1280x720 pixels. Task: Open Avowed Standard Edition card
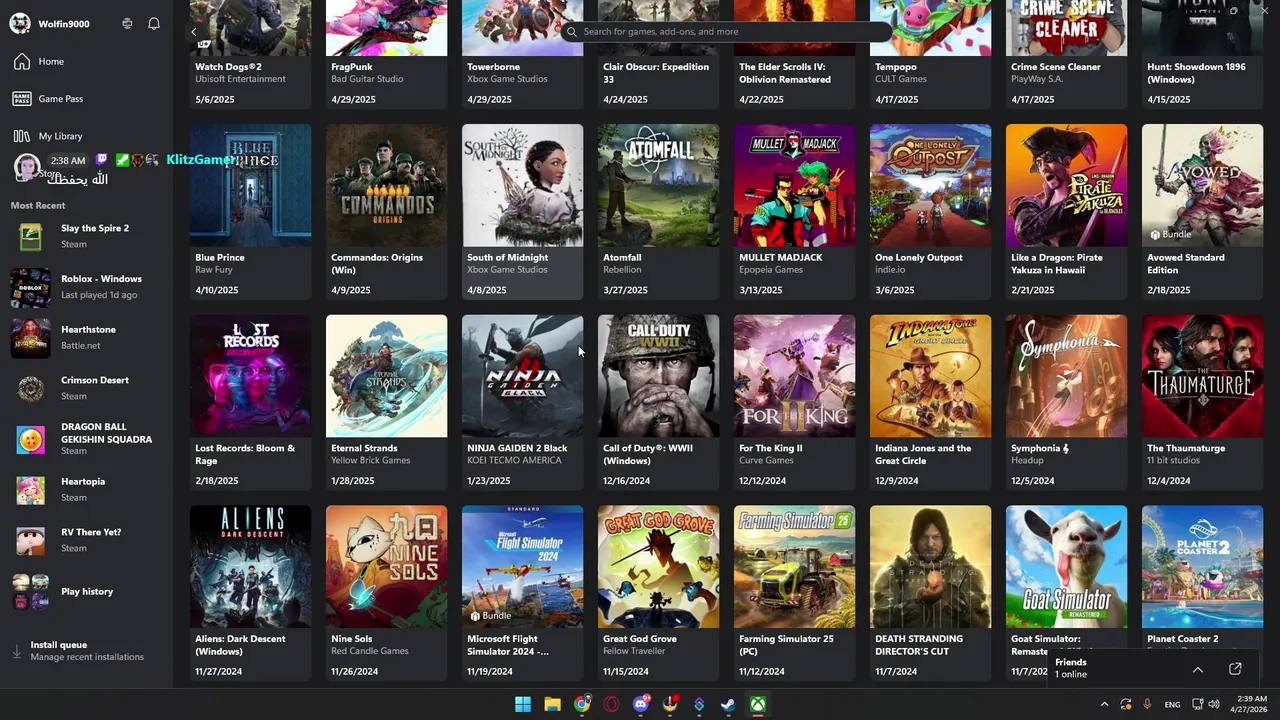coord(1202,212)
